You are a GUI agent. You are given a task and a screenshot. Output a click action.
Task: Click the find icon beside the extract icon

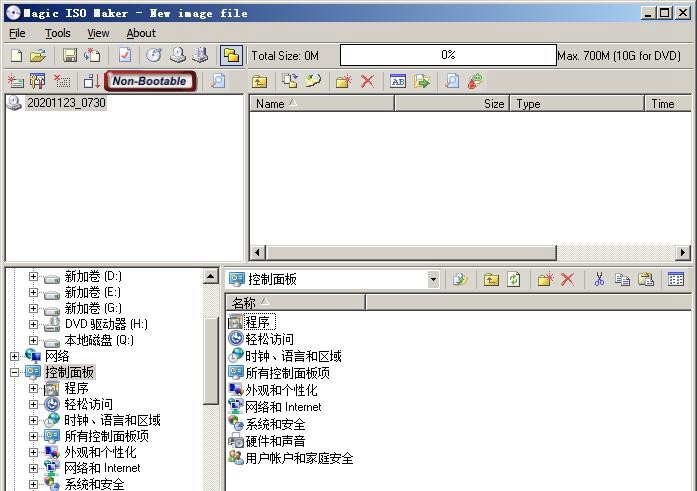pyautogui.click(x=452, y=81)
